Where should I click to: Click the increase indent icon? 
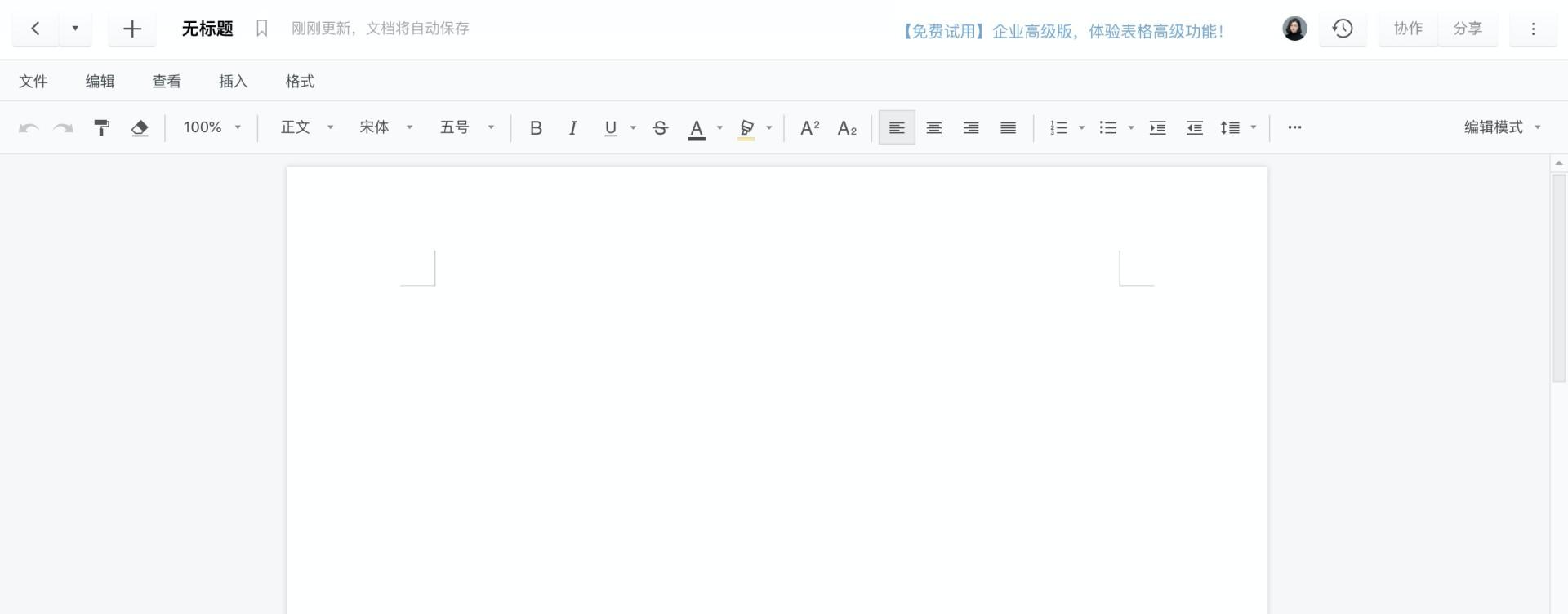pyautogui.click(x=1157, y=127)
